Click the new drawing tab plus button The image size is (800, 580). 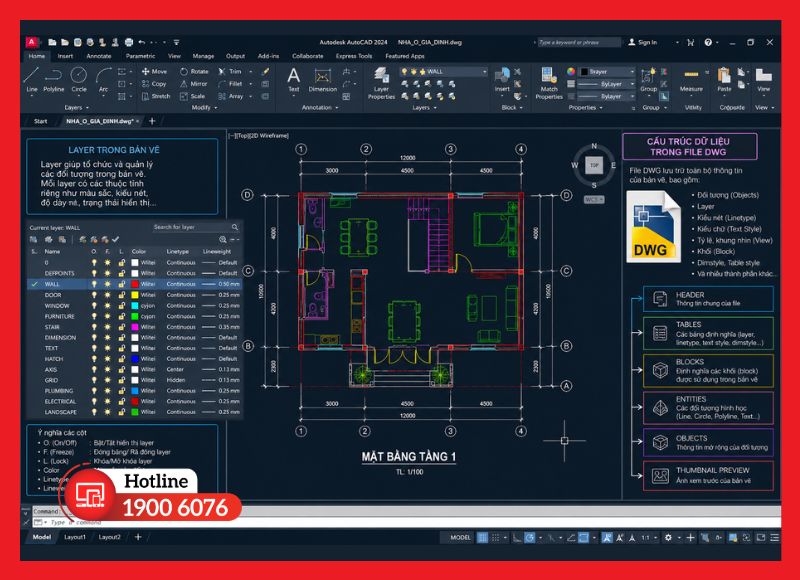coord(152,121)
